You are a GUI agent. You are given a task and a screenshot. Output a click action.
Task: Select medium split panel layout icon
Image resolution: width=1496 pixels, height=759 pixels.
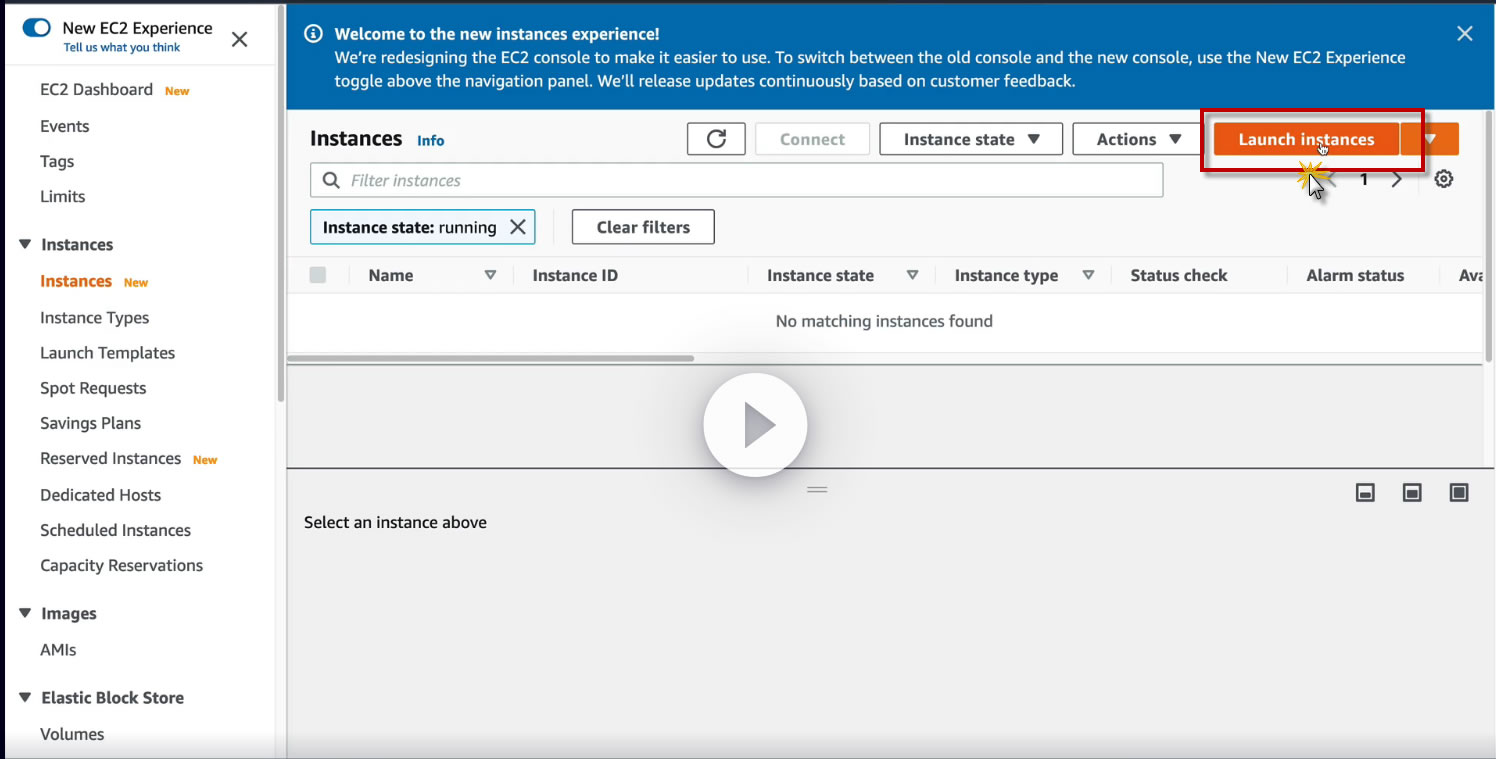[1412, 492]
